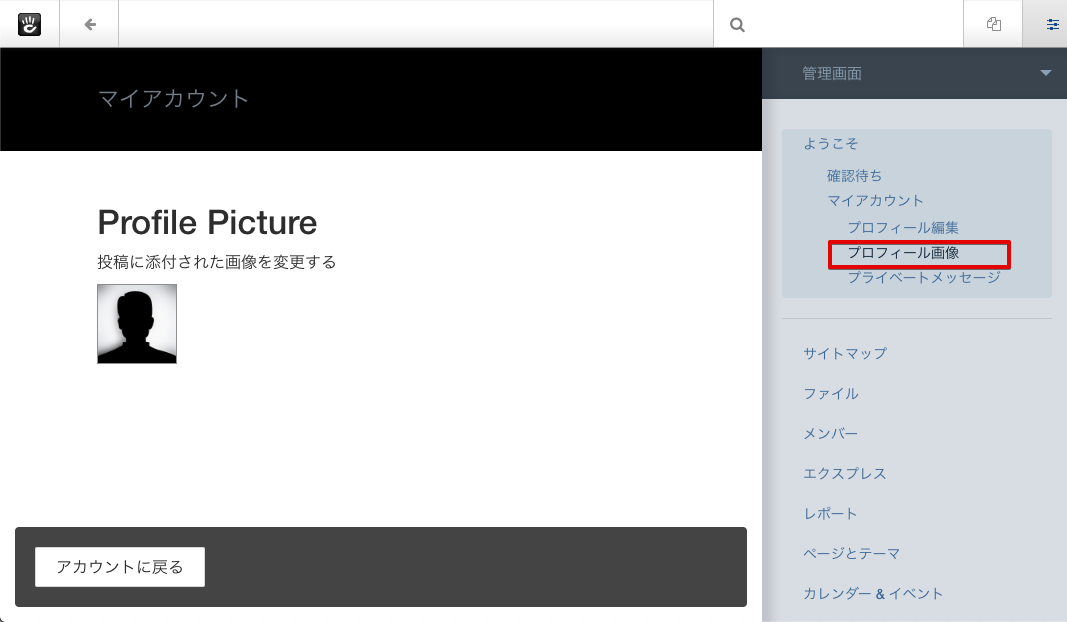Click the page copy icon in toolbar

[x=992, y=23]
